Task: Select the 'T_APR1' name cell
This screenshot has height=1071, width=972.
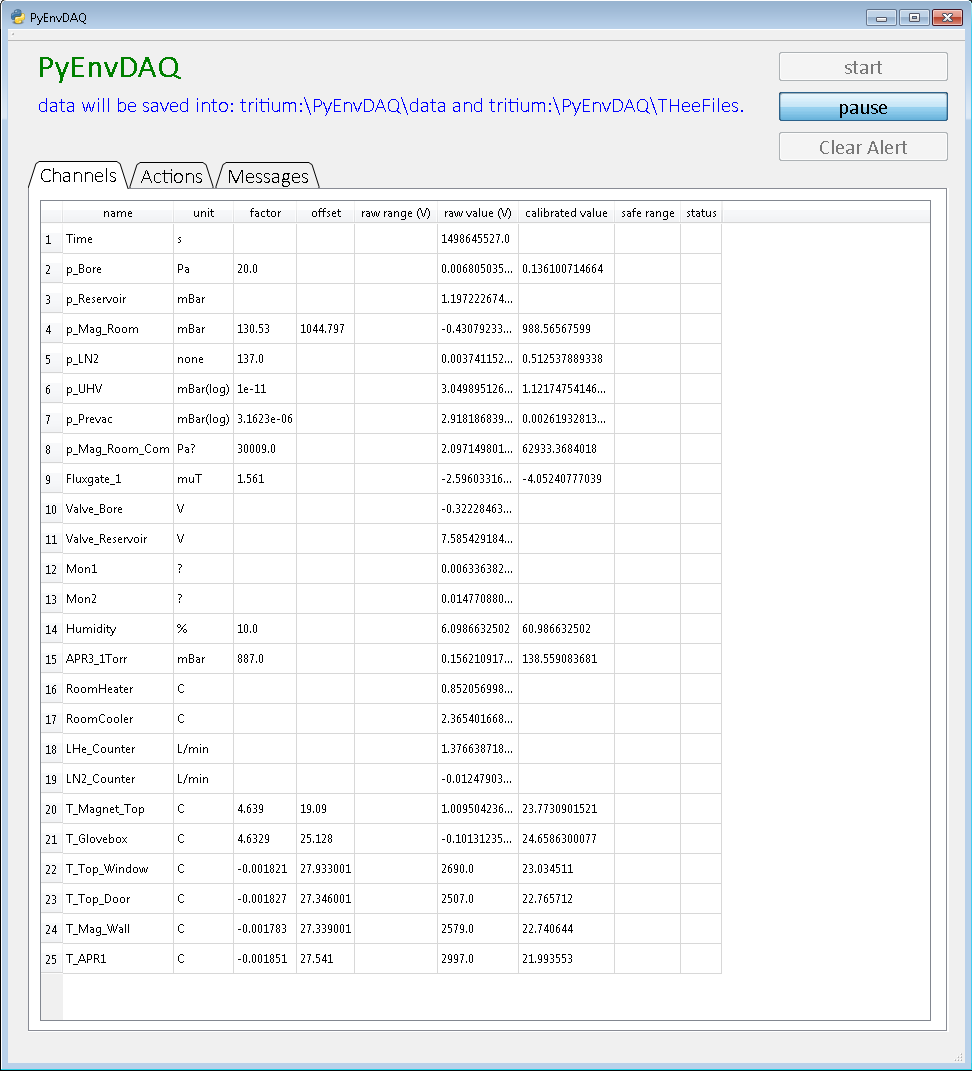Action: [x=118, y=959]
